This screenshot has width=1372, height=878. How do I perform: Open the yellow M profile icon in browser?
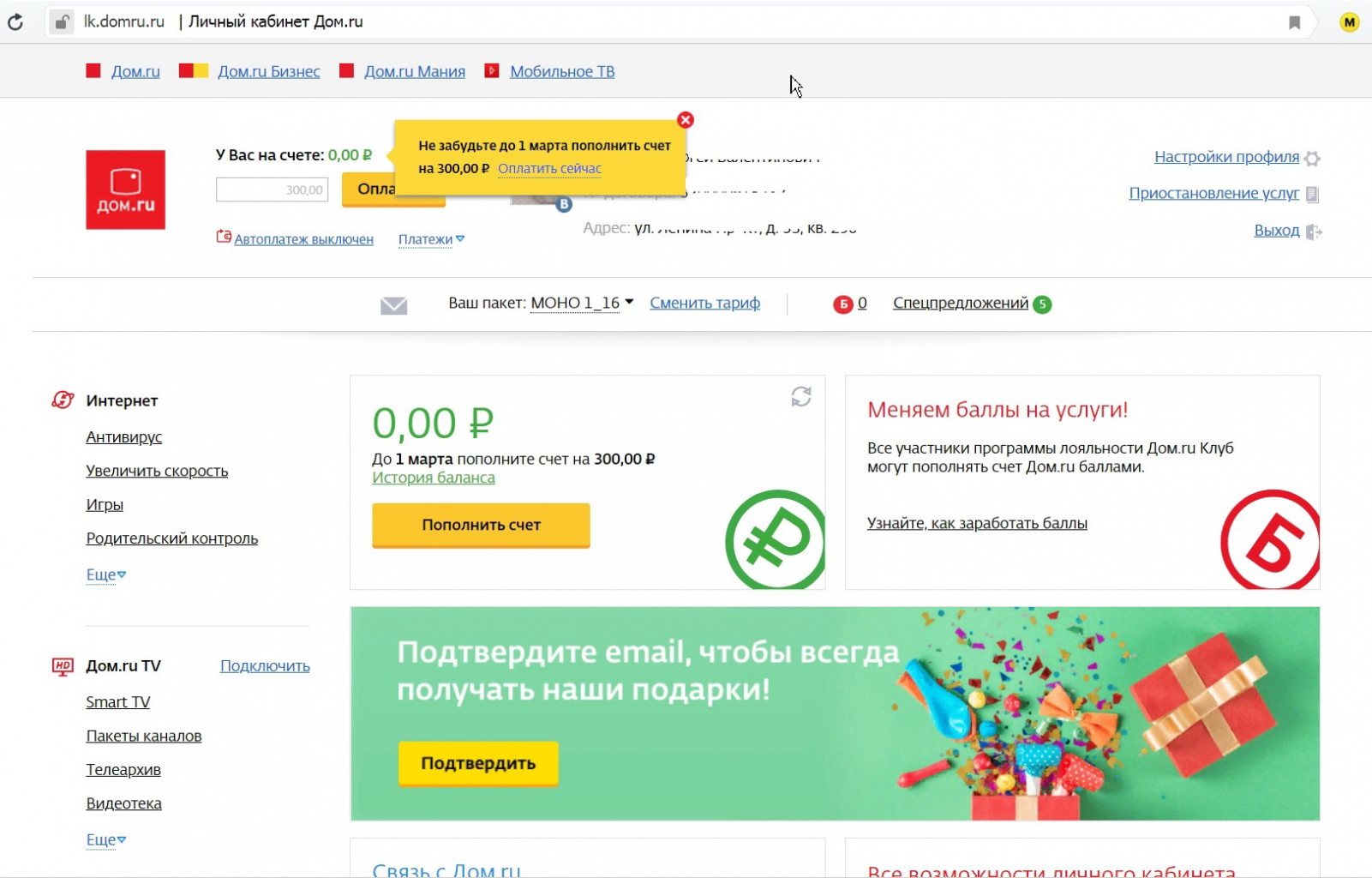click(1349, 22)
